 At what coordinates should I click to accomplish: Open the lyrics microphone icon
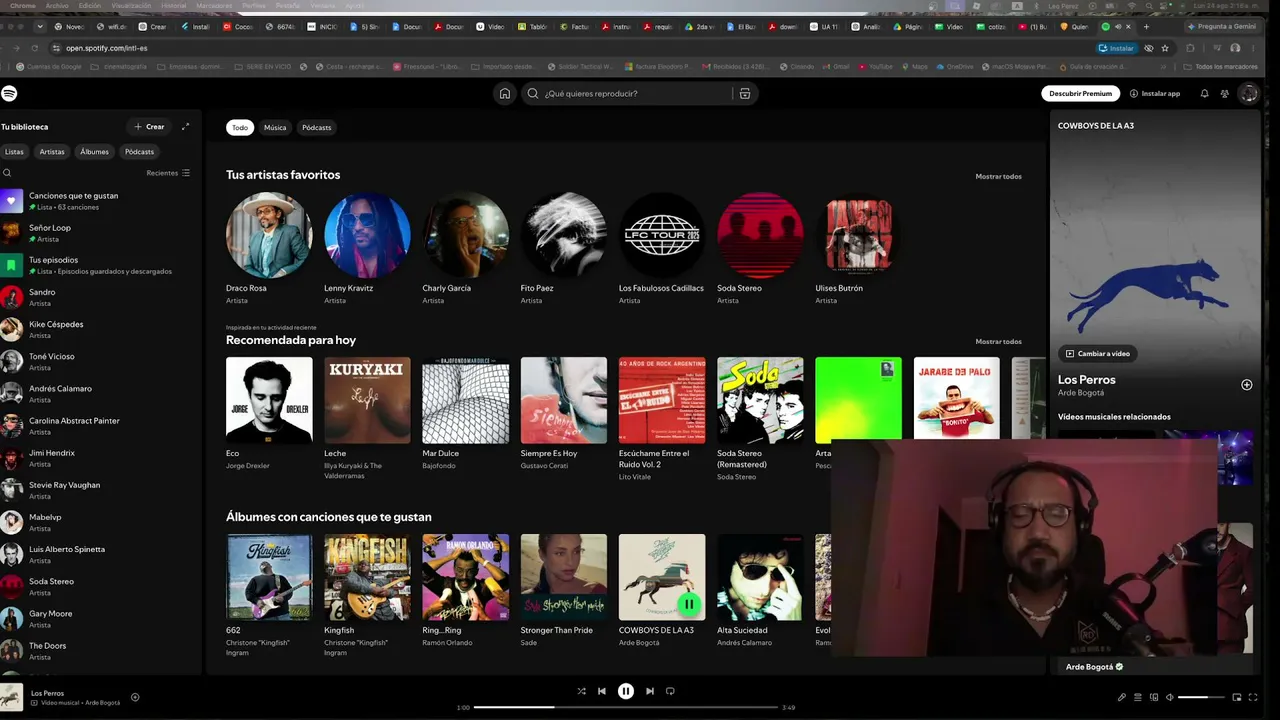coord(1121,697)
